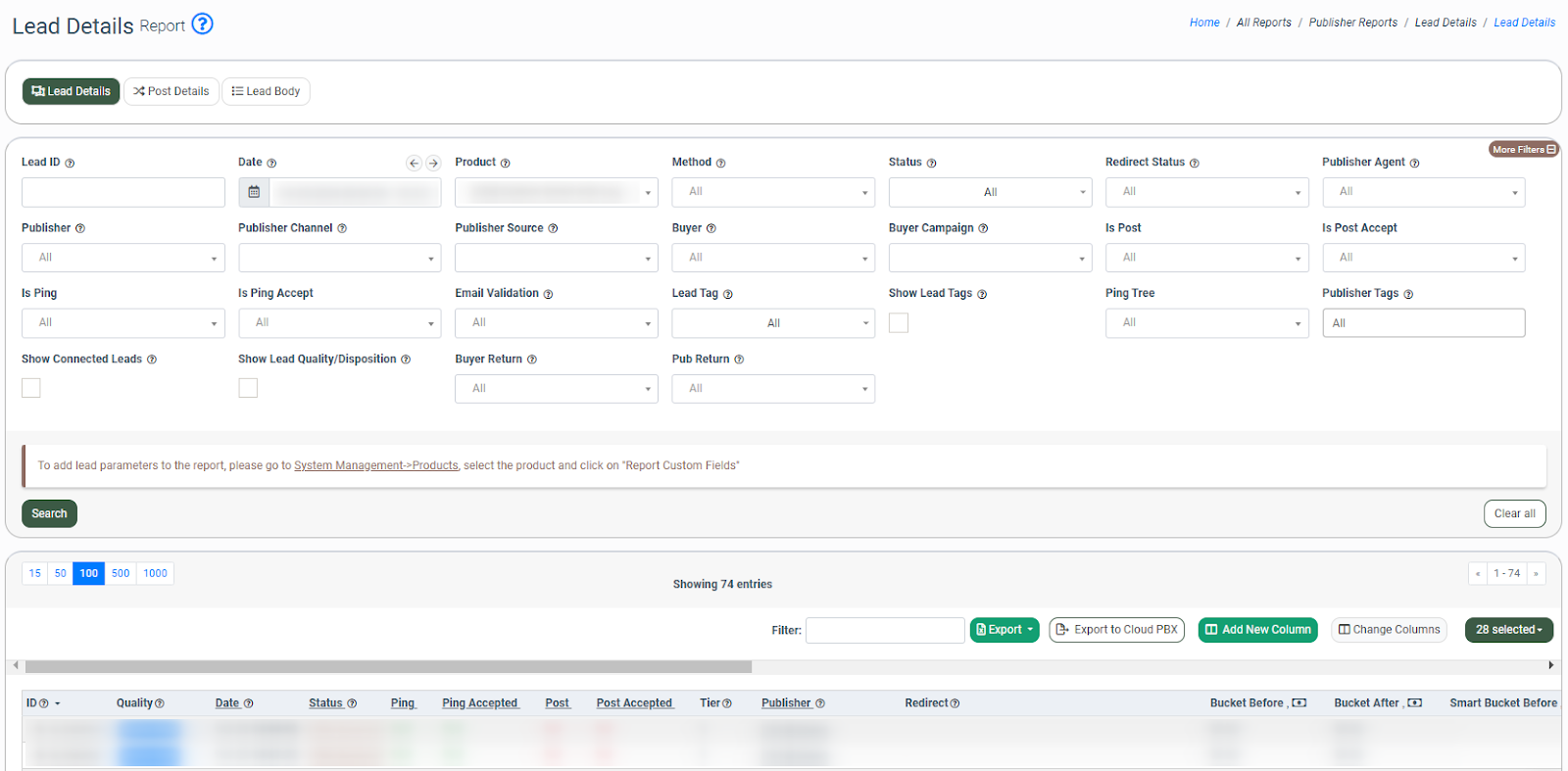Follow the System Management->Products link
1568x771 pixels.
tap(376, 465)
